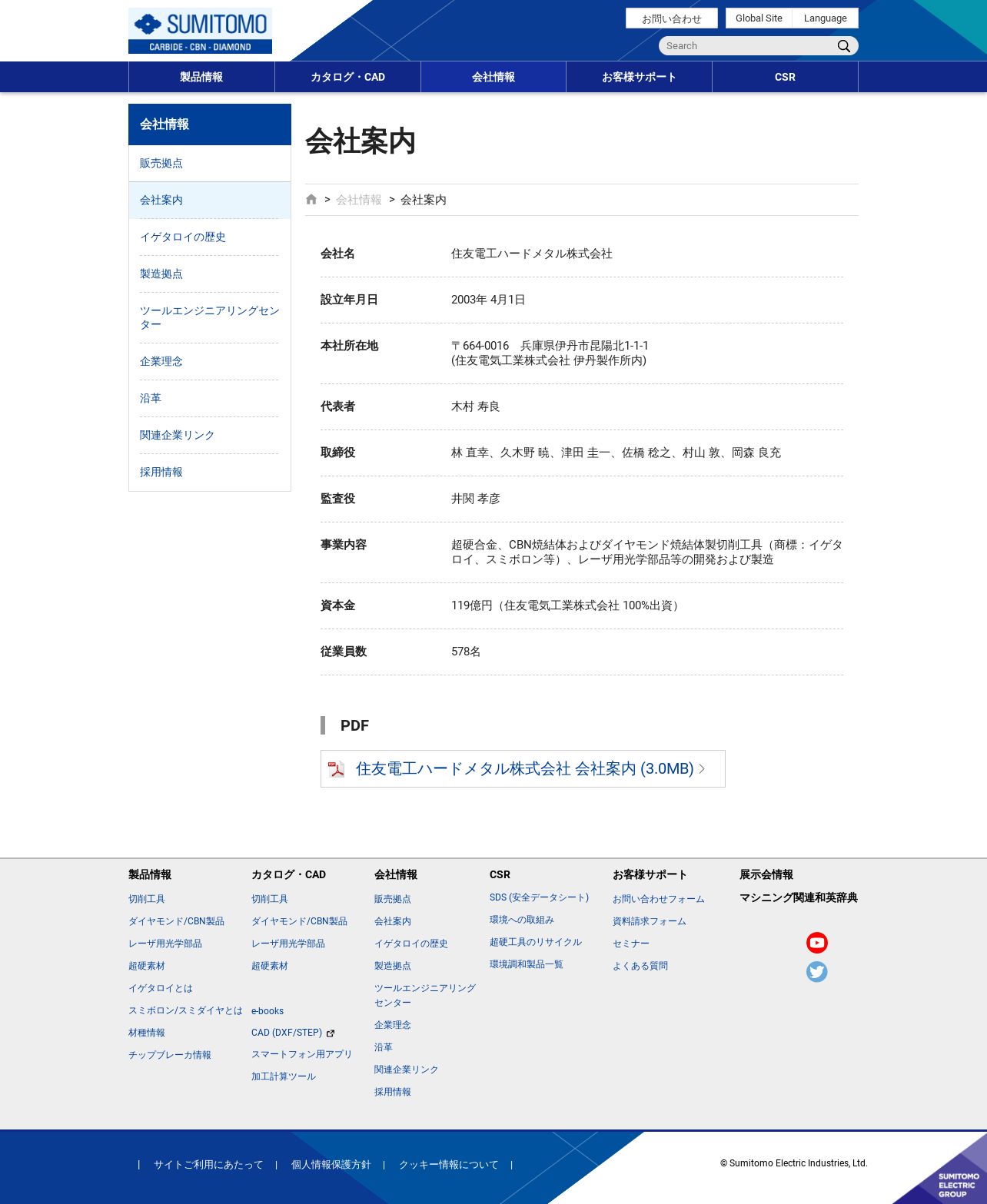Click footer 資料請求フォーム link
Image resolution: width=987 pixels, height=1204 pixels.
(x=650, y=921)
